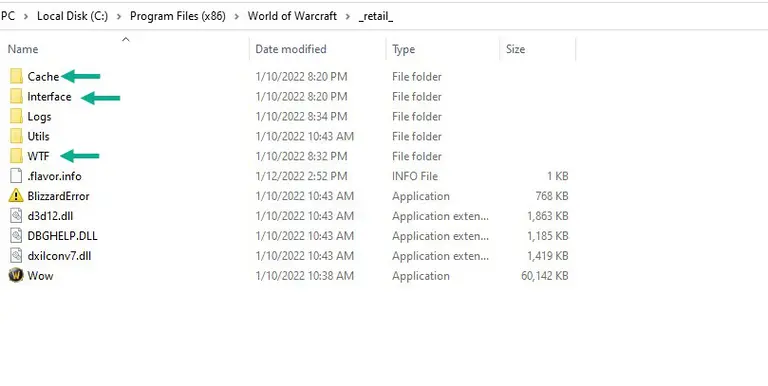Sort by the Size column header
The width and height of the screenshot is (768, 386).
[x=515, y=49]
